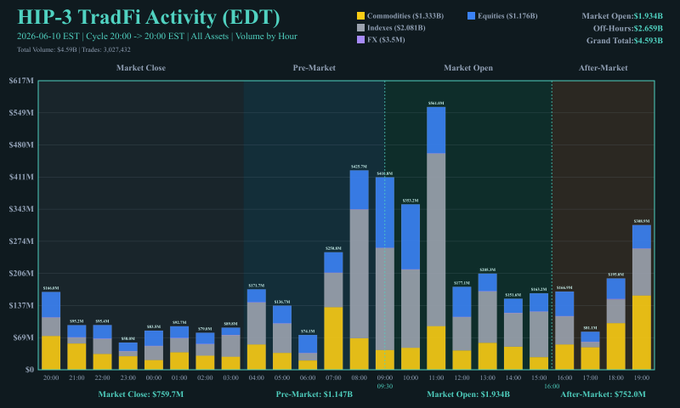
Task: Click the '$136.7M' value above the 05:00 bar
Action: pos(282,302)
